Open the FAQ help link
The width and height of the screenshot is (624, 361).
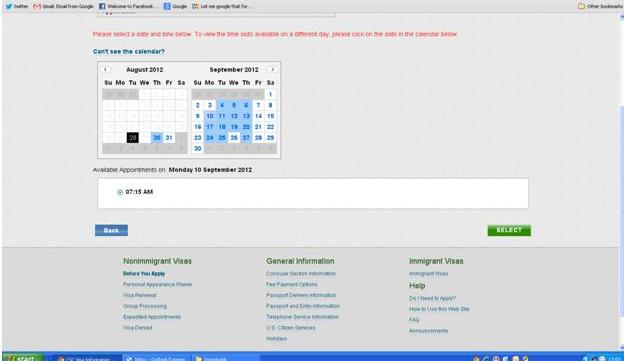414,320
